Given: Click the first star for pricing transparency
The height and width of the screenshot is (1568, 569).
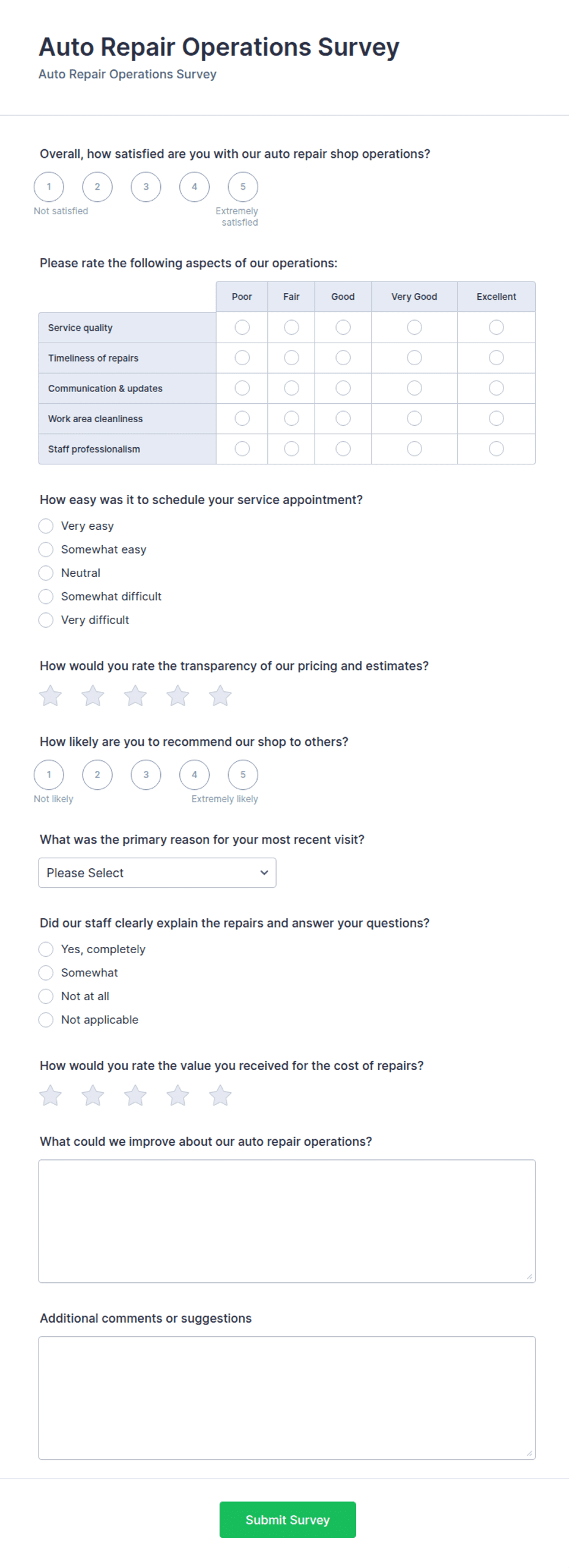Looking at the screenshot, I should point(50,696).
